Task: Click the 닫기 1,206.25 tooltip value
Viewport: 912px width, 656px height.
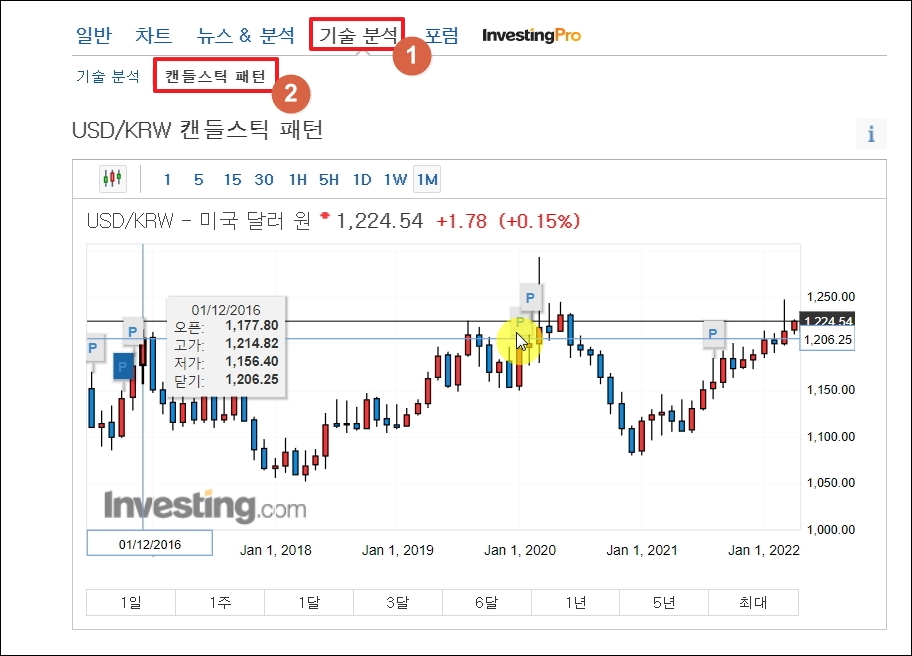Action: pyautogui.click(x=252, y=379)
